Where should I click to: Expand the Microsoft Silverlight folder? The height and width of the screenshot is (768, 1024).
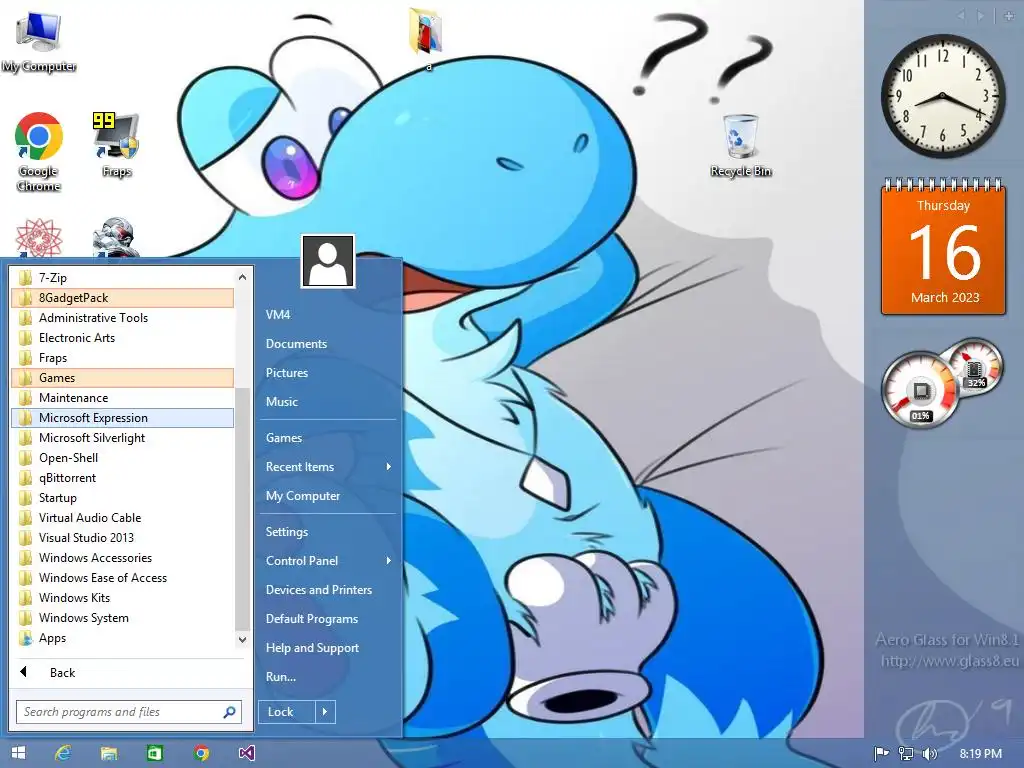tap(122, 438)
